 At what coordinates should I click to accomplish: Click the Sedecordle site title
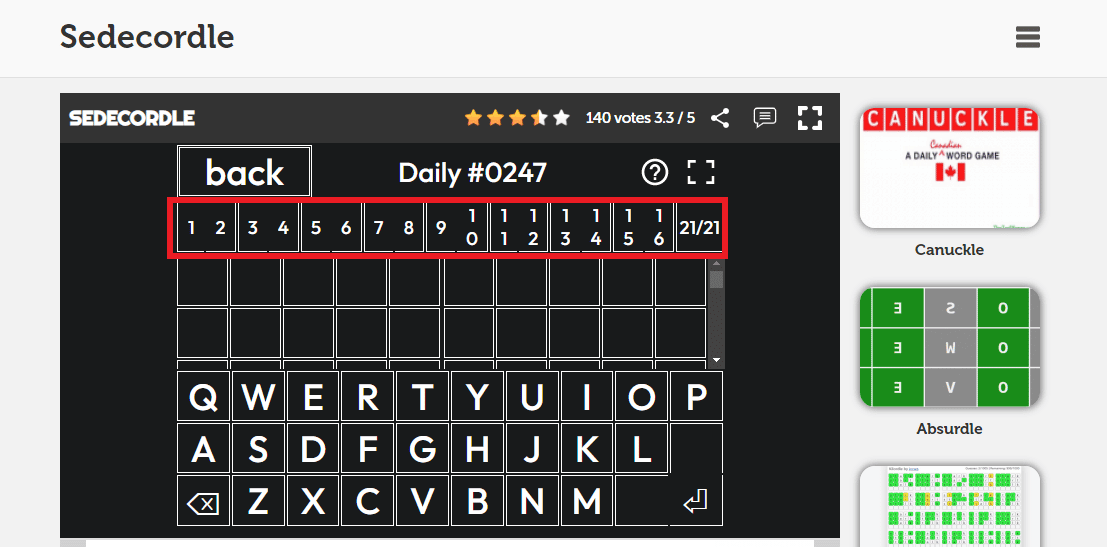coord(147,37)
